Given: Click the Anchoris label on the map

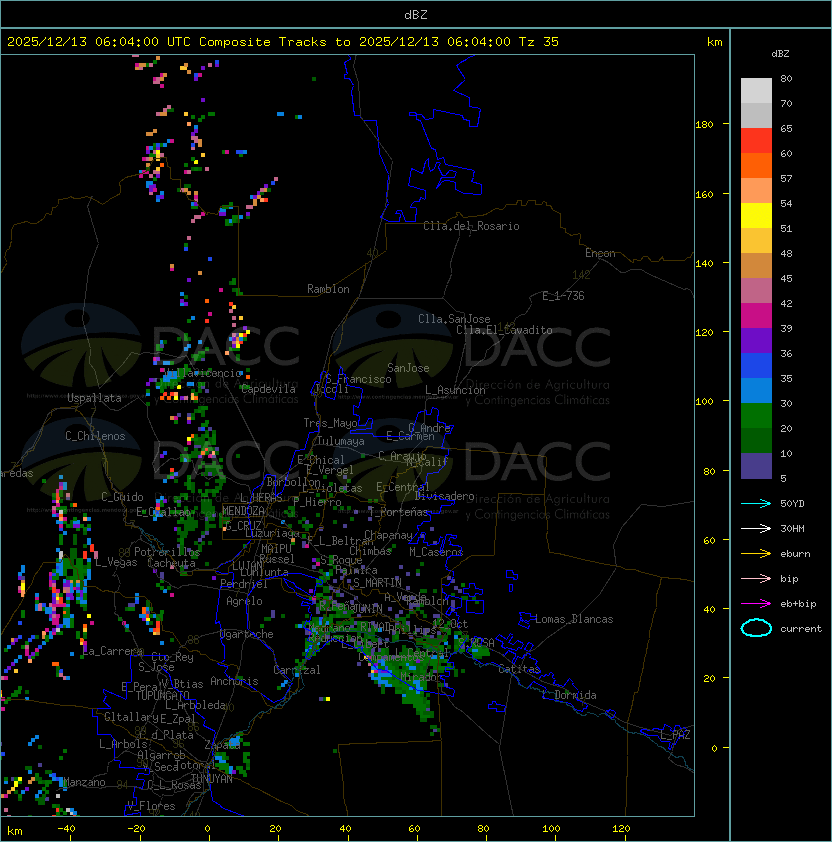Looking at the screenshot, I should (x=234, y=681).
